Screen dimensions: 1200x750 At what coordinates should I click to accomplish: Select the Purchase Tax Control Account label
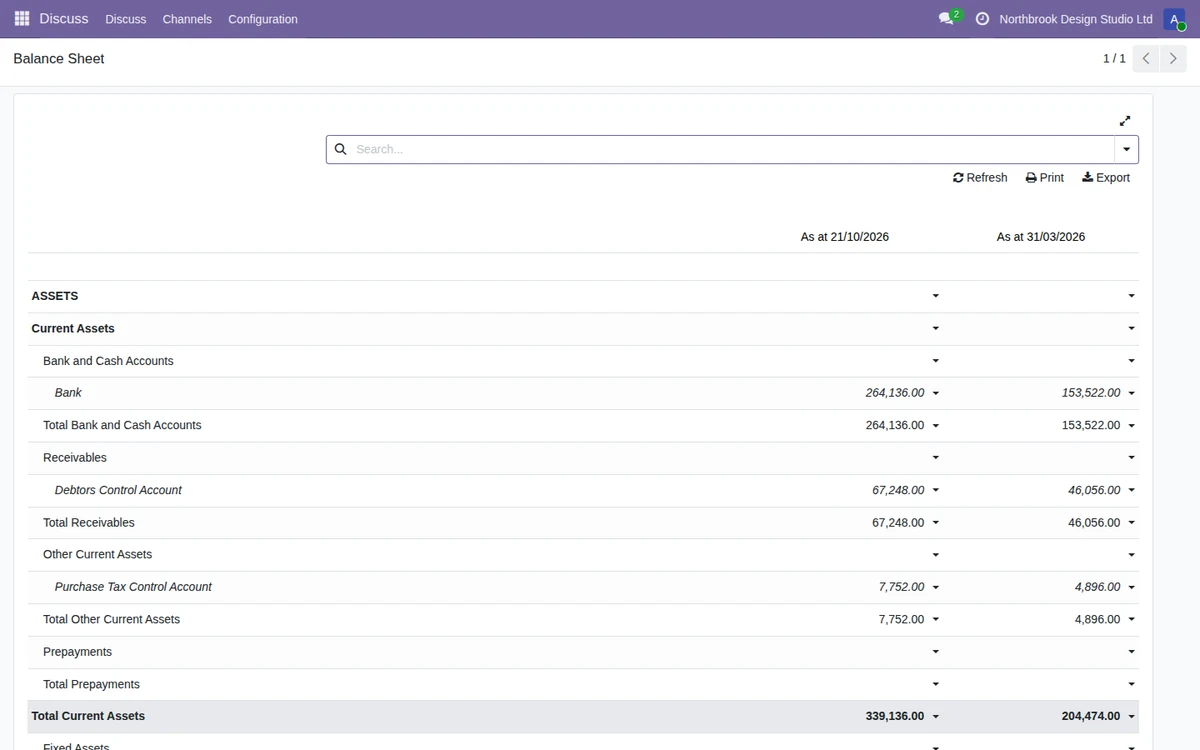point(133,587)
